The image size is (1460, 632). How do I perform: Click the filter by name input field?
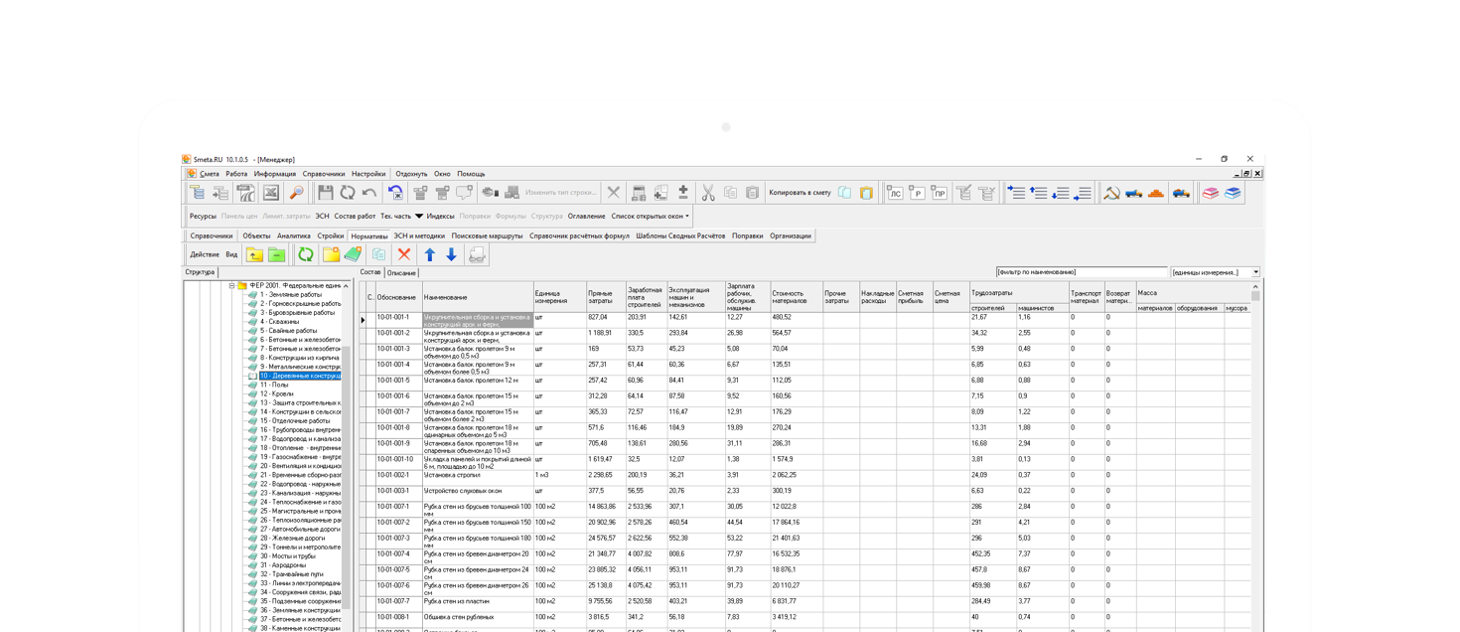coord(1082,272)
